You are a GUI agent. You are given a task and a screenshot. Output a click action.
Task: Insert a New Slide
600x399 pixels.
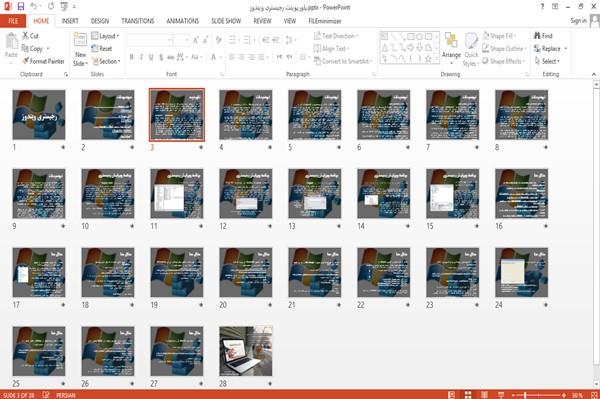point(80,50)
